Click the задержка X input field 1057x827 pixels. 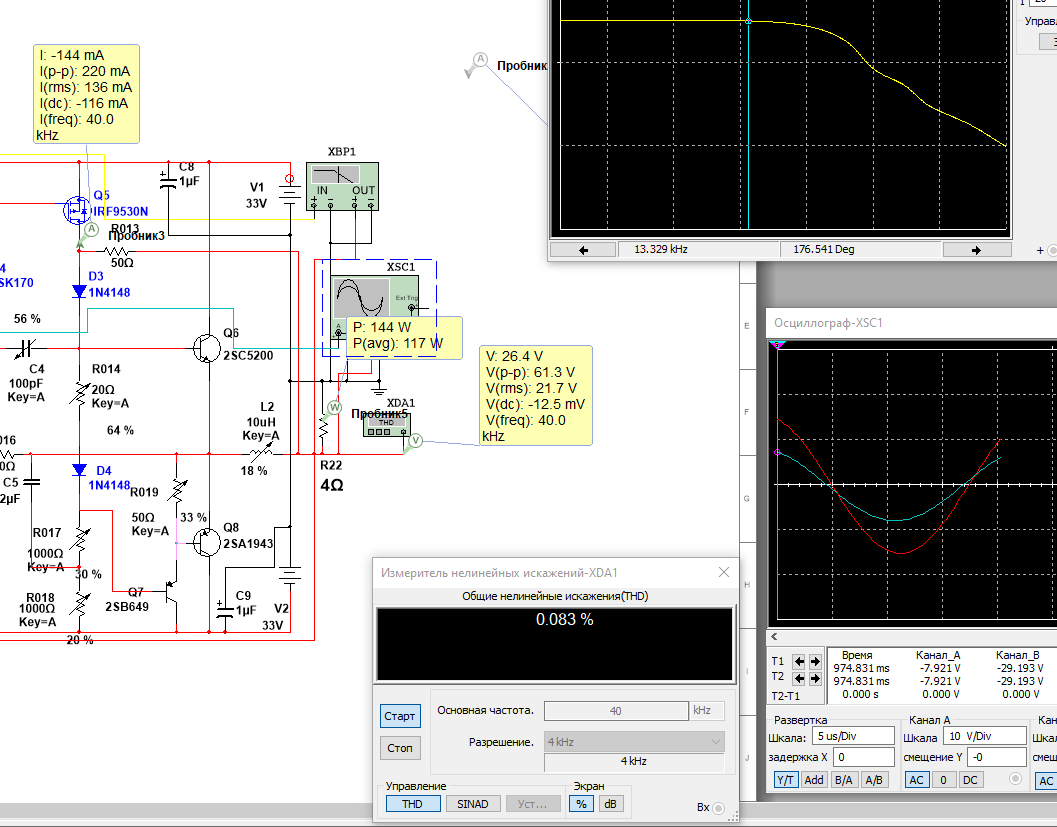864,757
